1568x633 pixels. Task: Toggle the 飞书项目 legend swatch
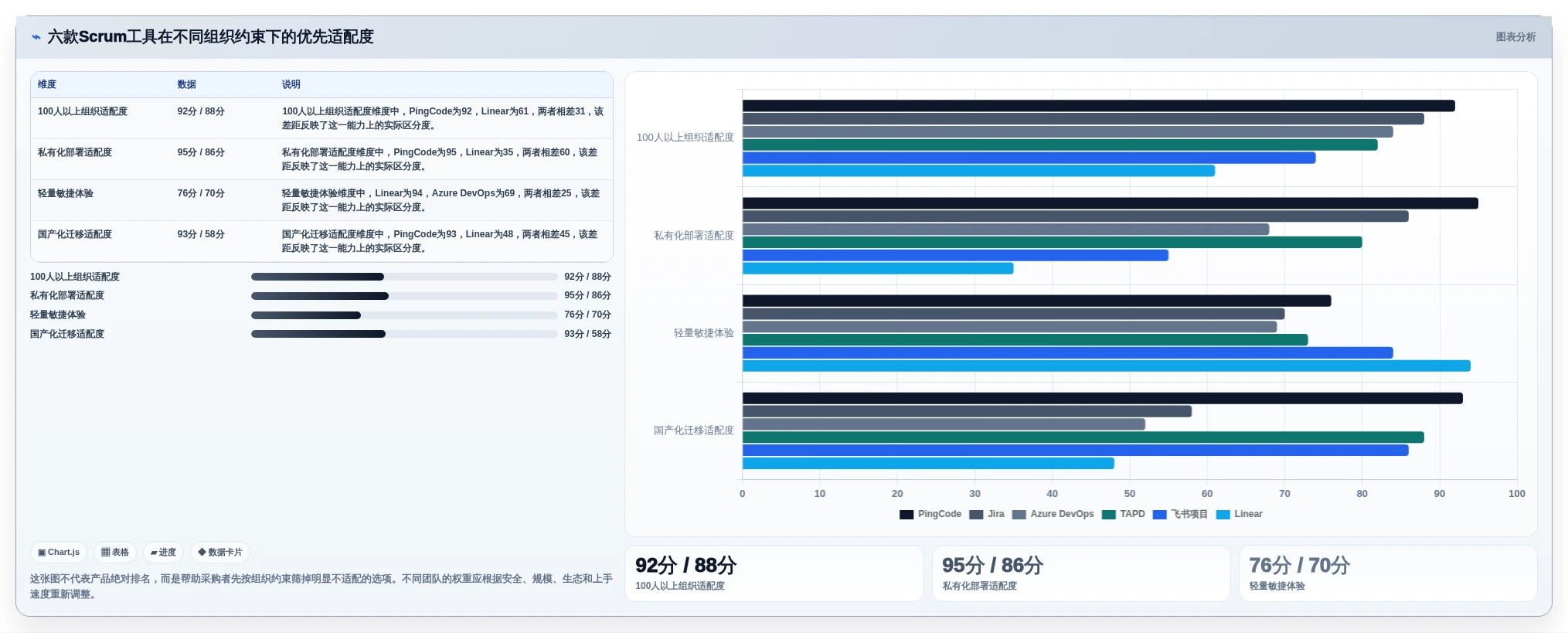pyautogui.click(x=1159, y=515)
